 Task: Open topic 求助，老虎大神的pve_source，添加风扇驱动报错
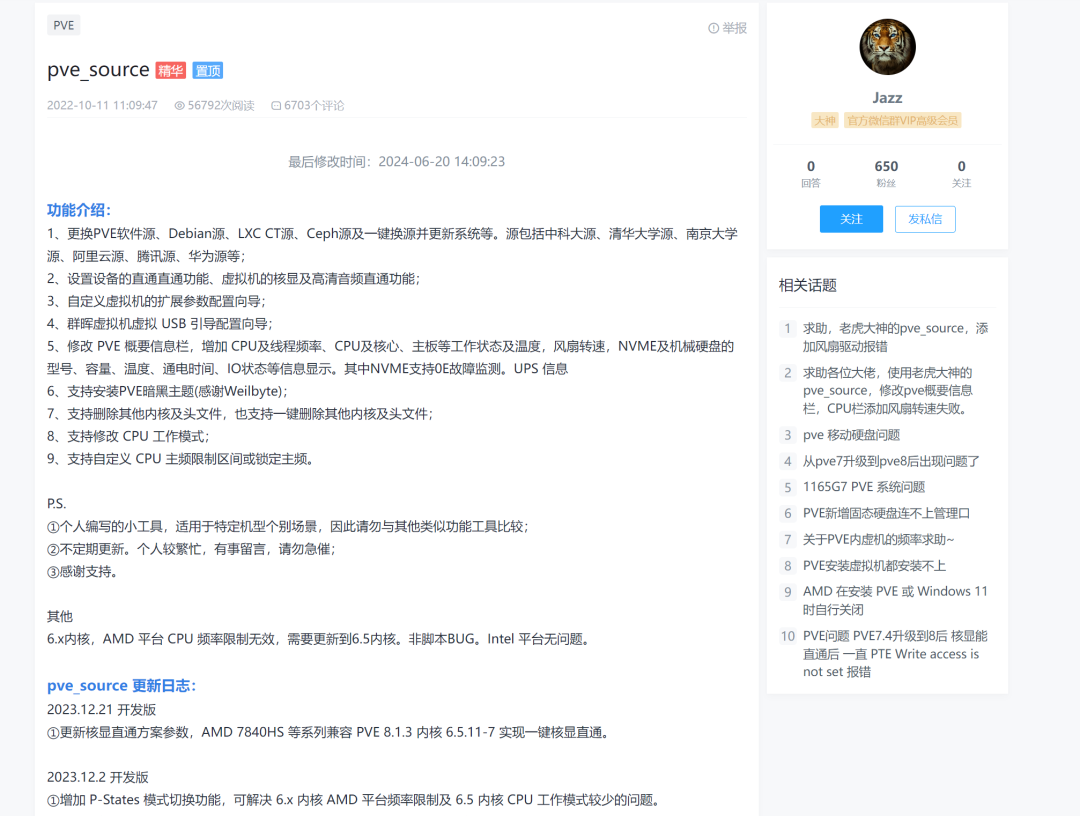click(895, 337)
